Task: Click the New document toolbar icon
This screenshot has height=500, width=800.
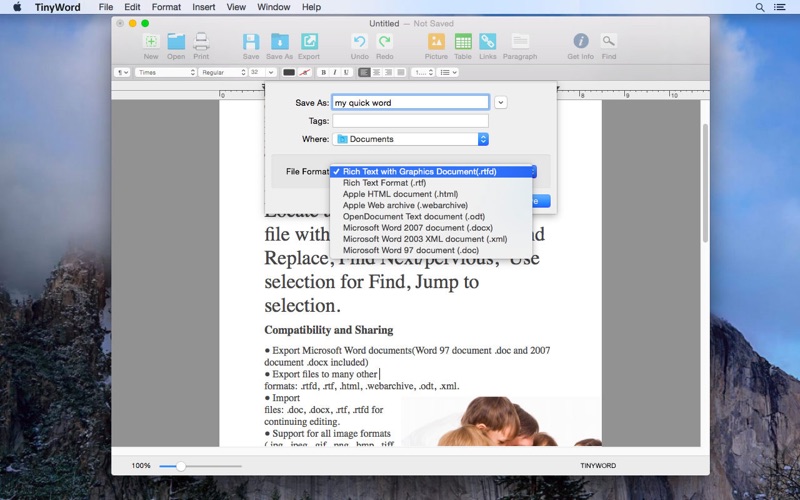Action: point(151,42)
